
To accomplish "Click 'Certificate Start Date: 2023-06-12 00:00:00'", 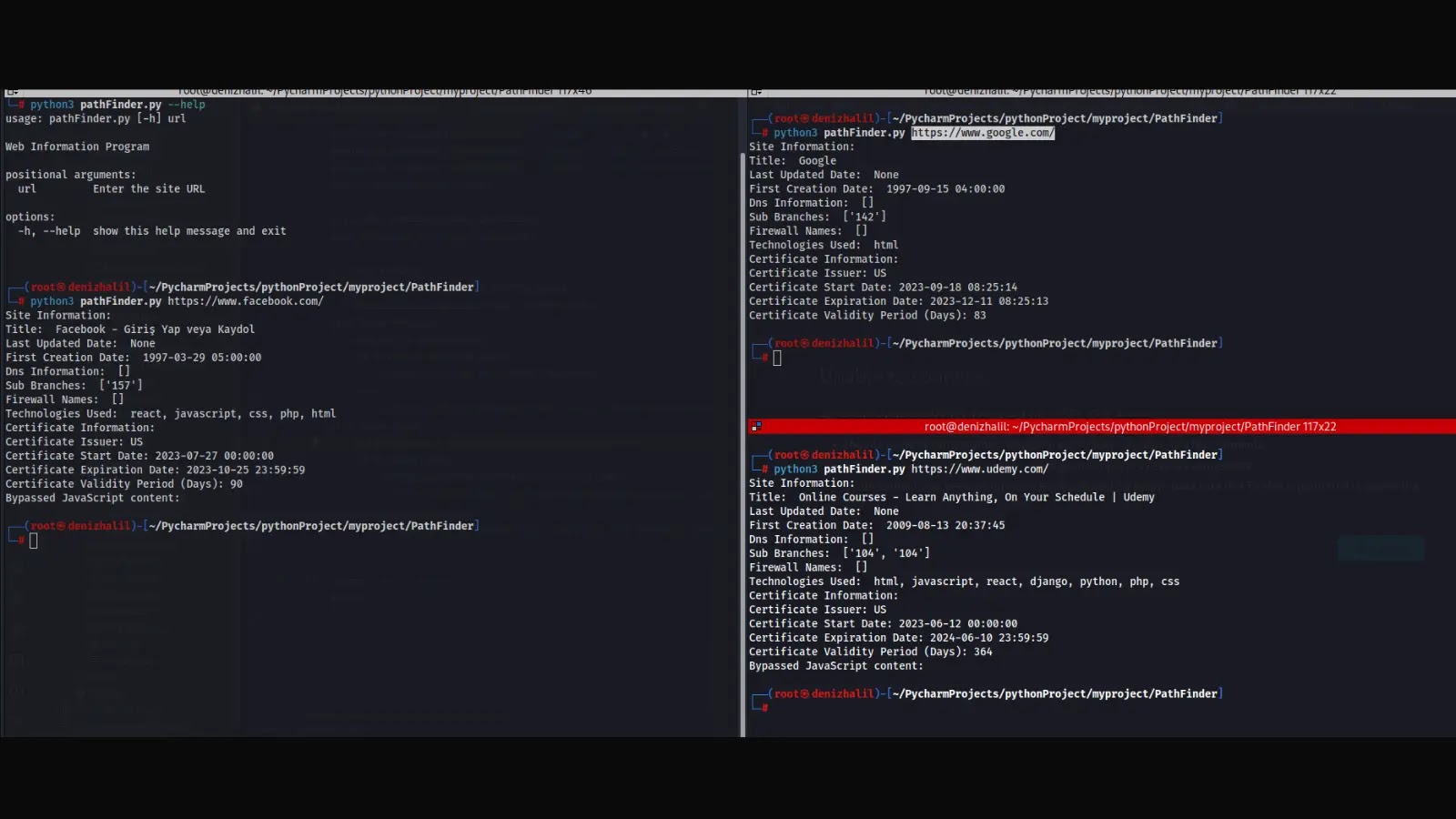I will coord(884,624).
